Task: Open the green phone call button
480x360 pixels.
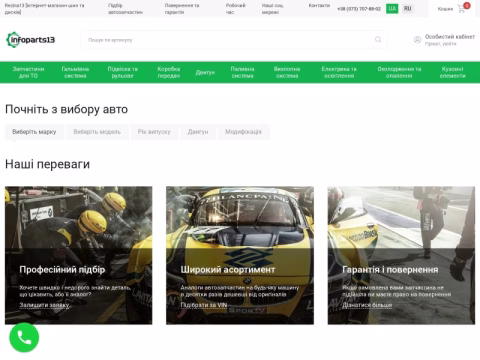Action: 24,338
